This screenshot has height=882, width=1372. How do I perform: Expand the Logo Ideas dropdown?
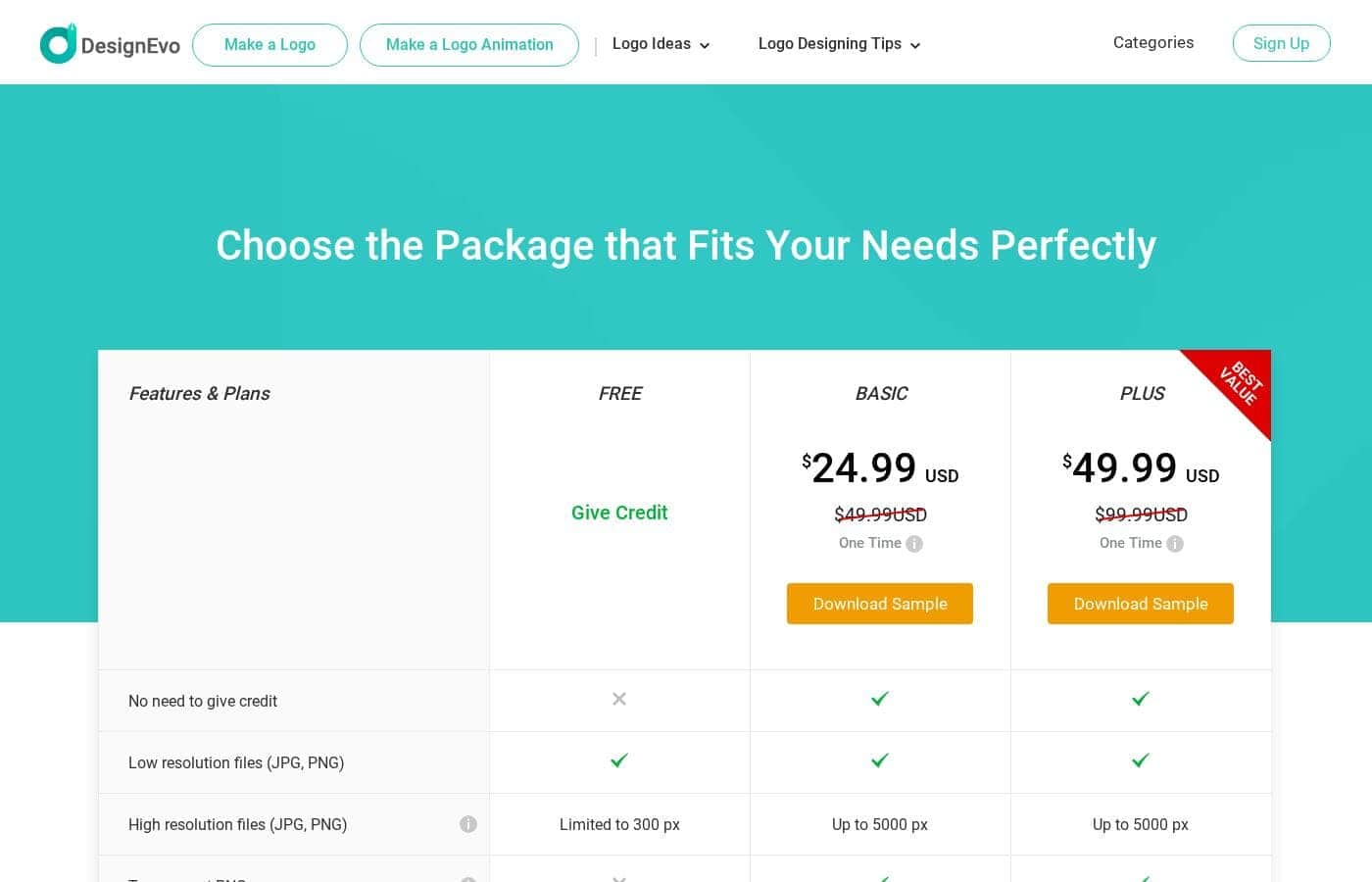click(661, 44)
